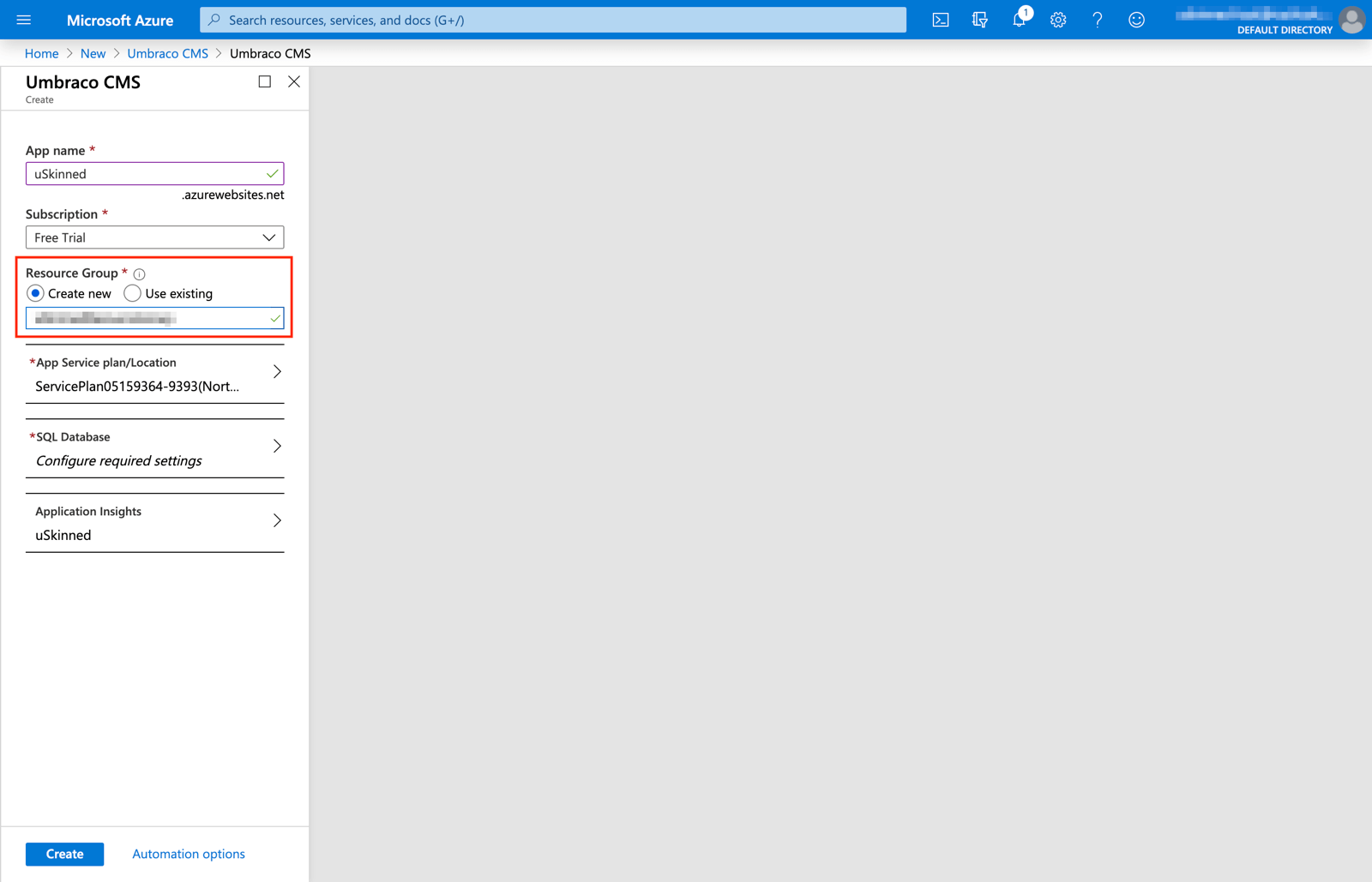Open the Feedback smiley icon
The width and height of the screenshot is (1372, 882).
pos(1136,20)
